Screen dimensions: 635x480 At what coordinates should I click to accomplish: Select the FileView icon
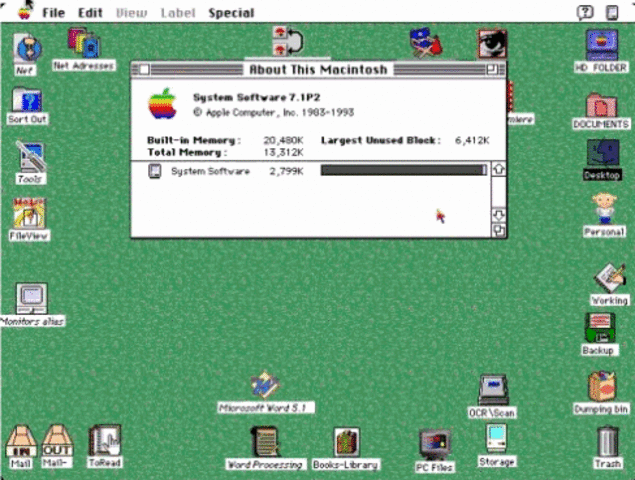[x=29, y=213]
